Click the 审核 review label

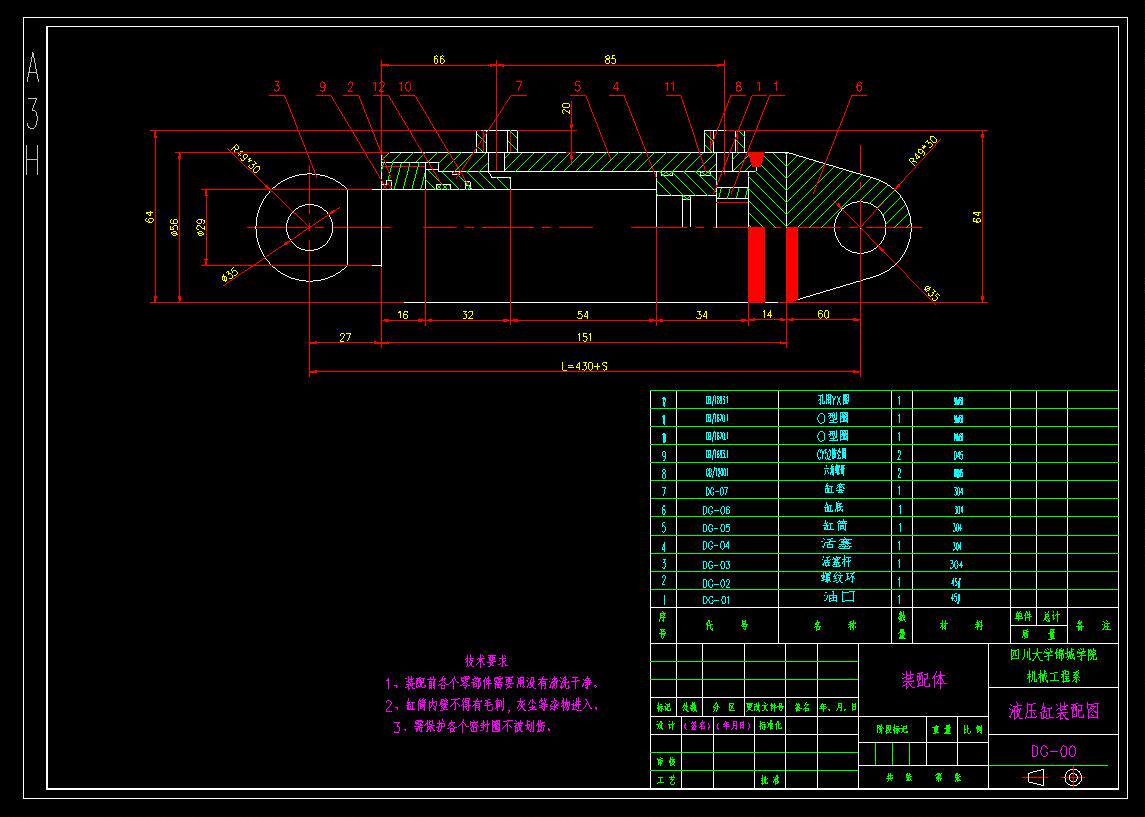tap(666, 762)
